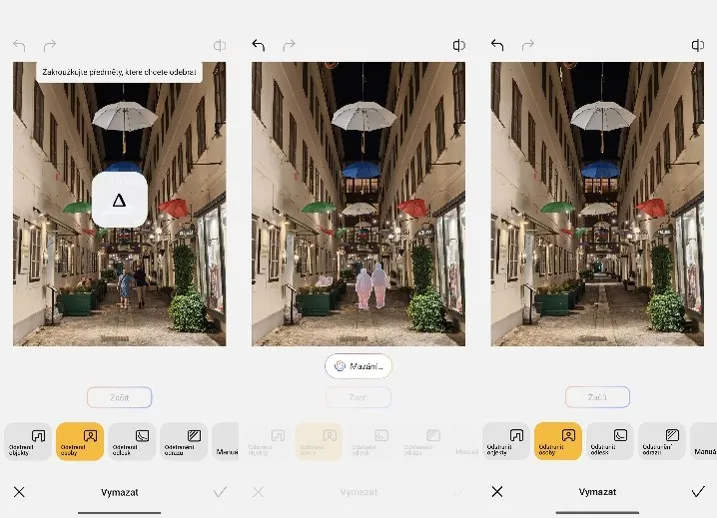Cancel editing with X in first screen
This screenshot has height=518, width=717.
coord(19,492)
